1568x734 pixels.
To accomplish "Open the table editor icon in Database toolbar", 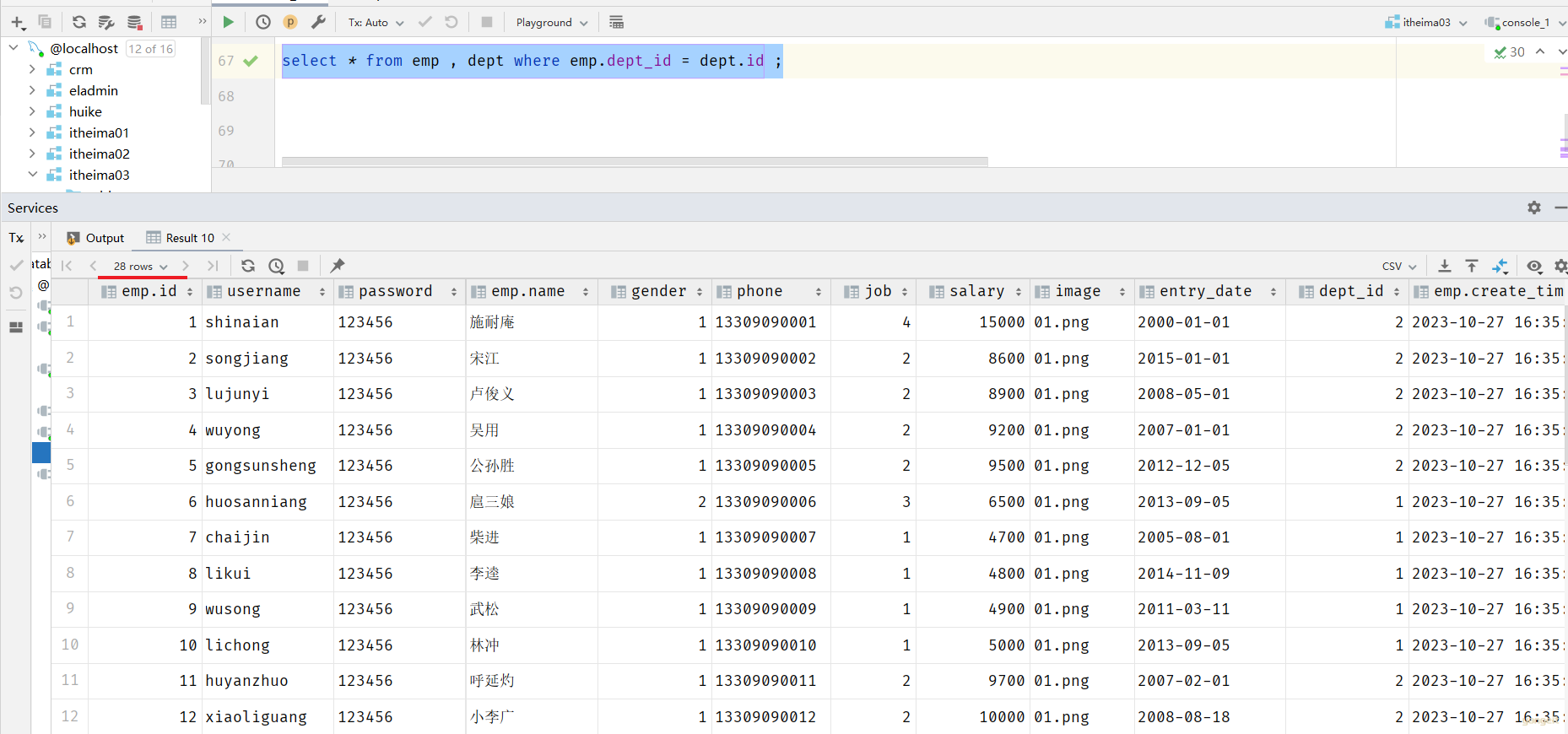I will [x=169, y=22].
